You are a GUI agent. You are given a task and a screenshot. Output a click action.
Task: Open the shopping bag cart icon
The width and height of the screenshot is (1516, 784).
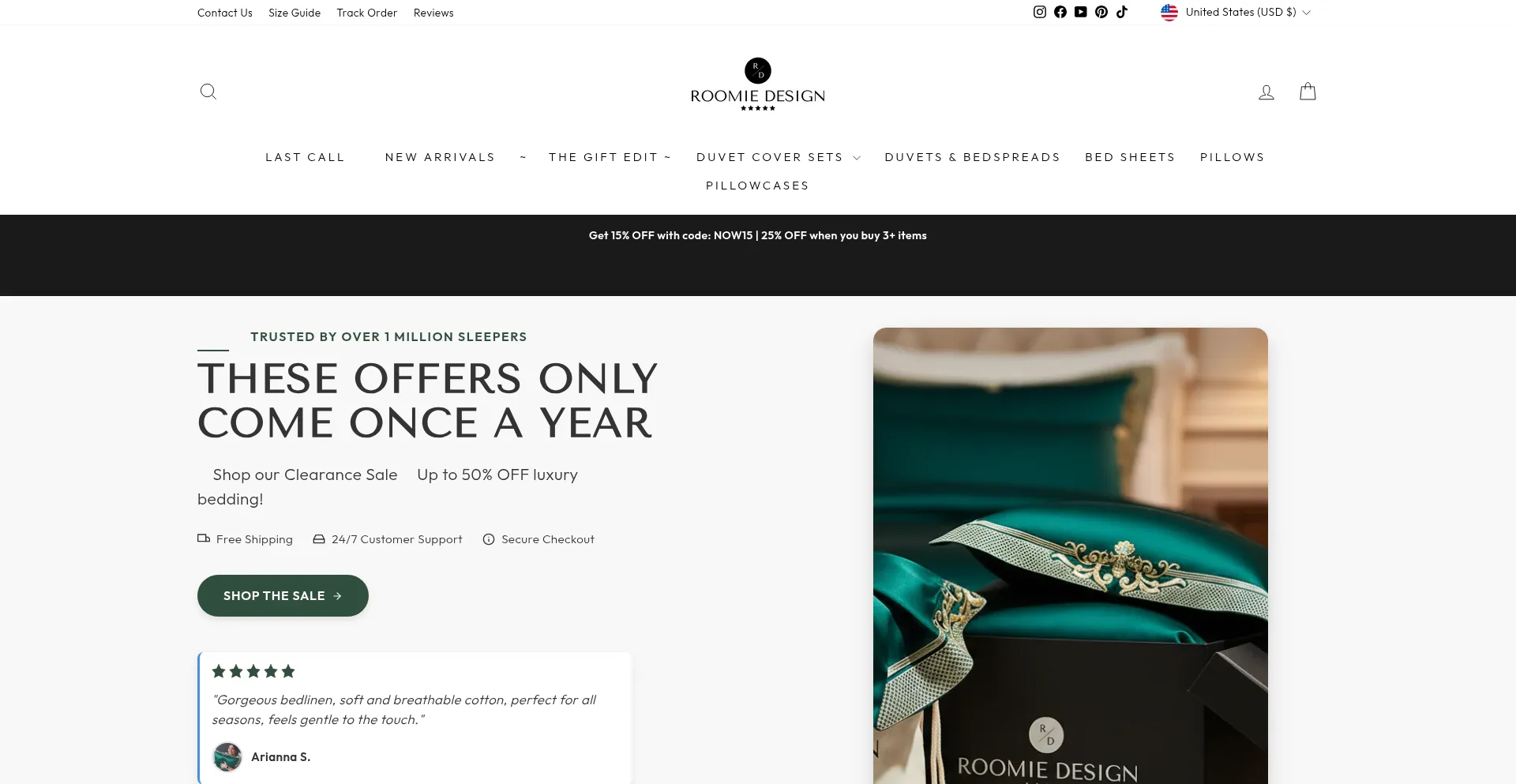(1308, 92)
